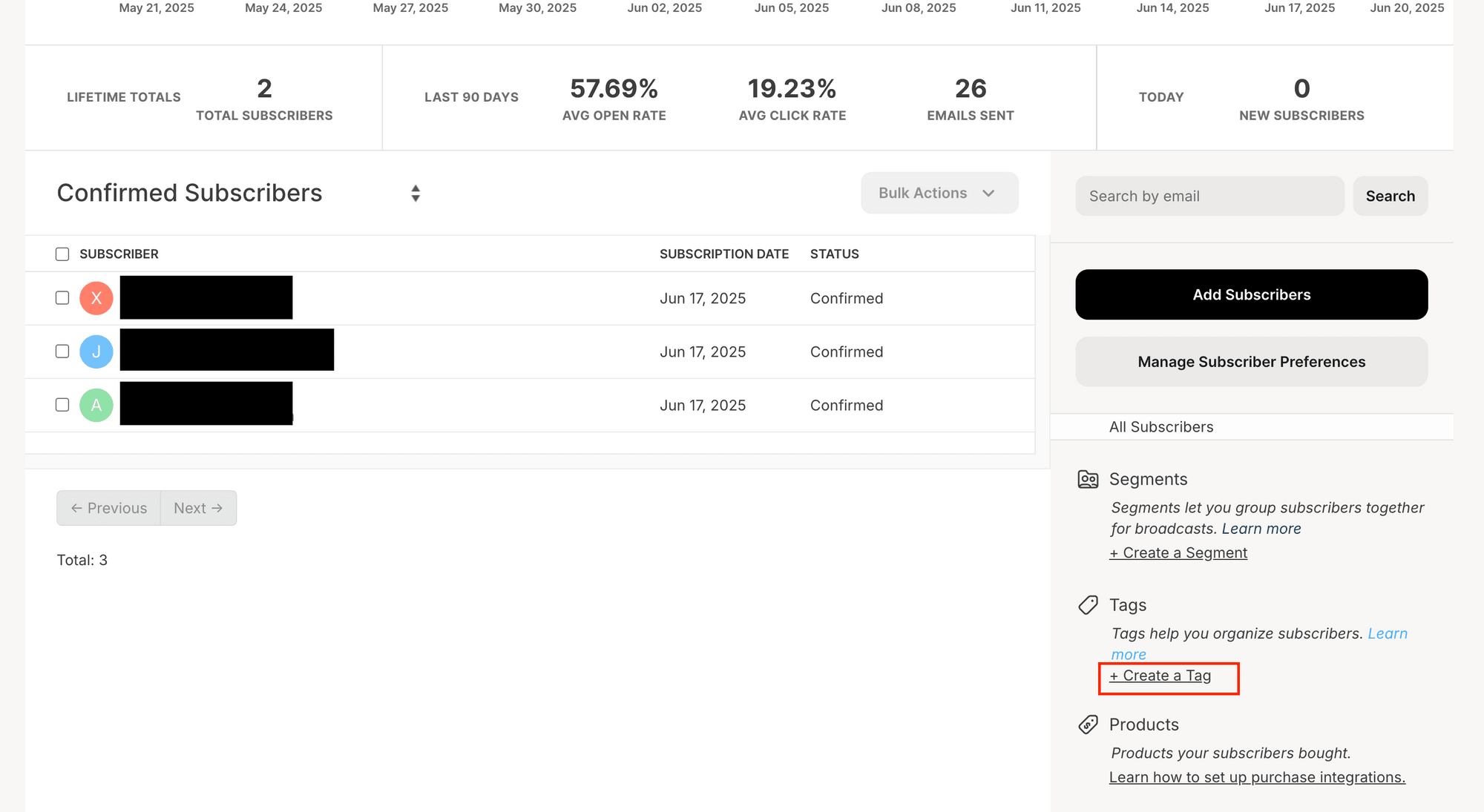The height and width of the screenshot is (812, 1484).
Task: Click the SUBSCRIBER column header
Action: point(119,254)
